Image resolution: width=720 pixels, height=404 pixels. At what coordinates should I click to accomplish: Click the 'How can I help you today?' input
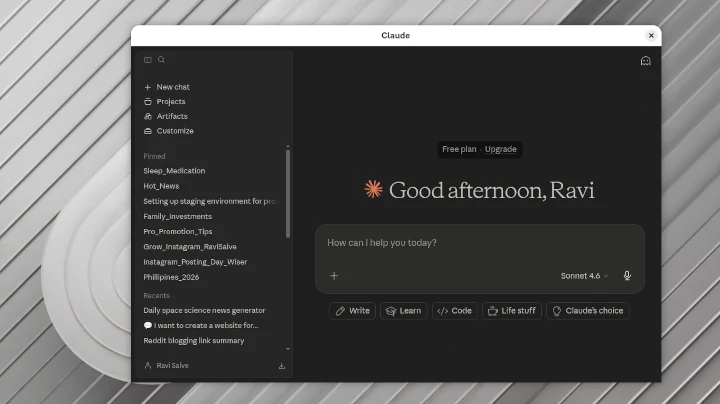pos(480,243)
